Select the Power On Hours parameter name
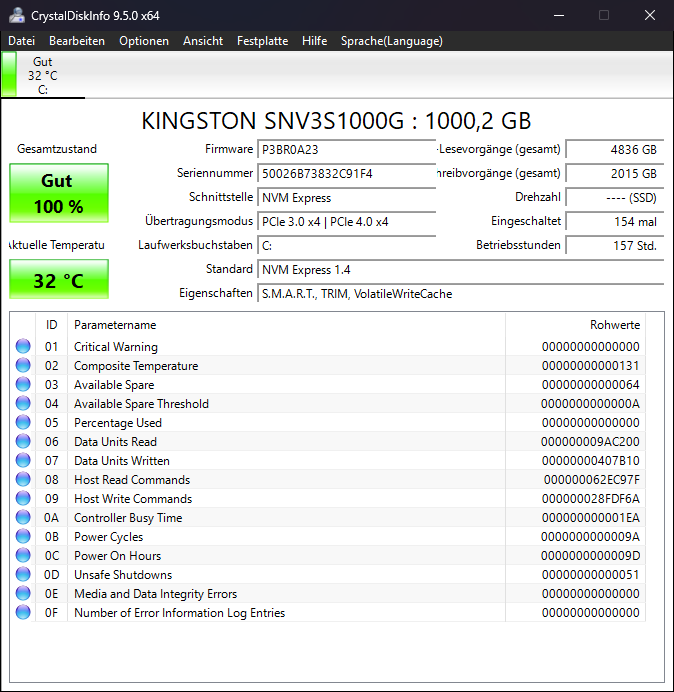This screenshot has height=692, width=674. [117, 556]
